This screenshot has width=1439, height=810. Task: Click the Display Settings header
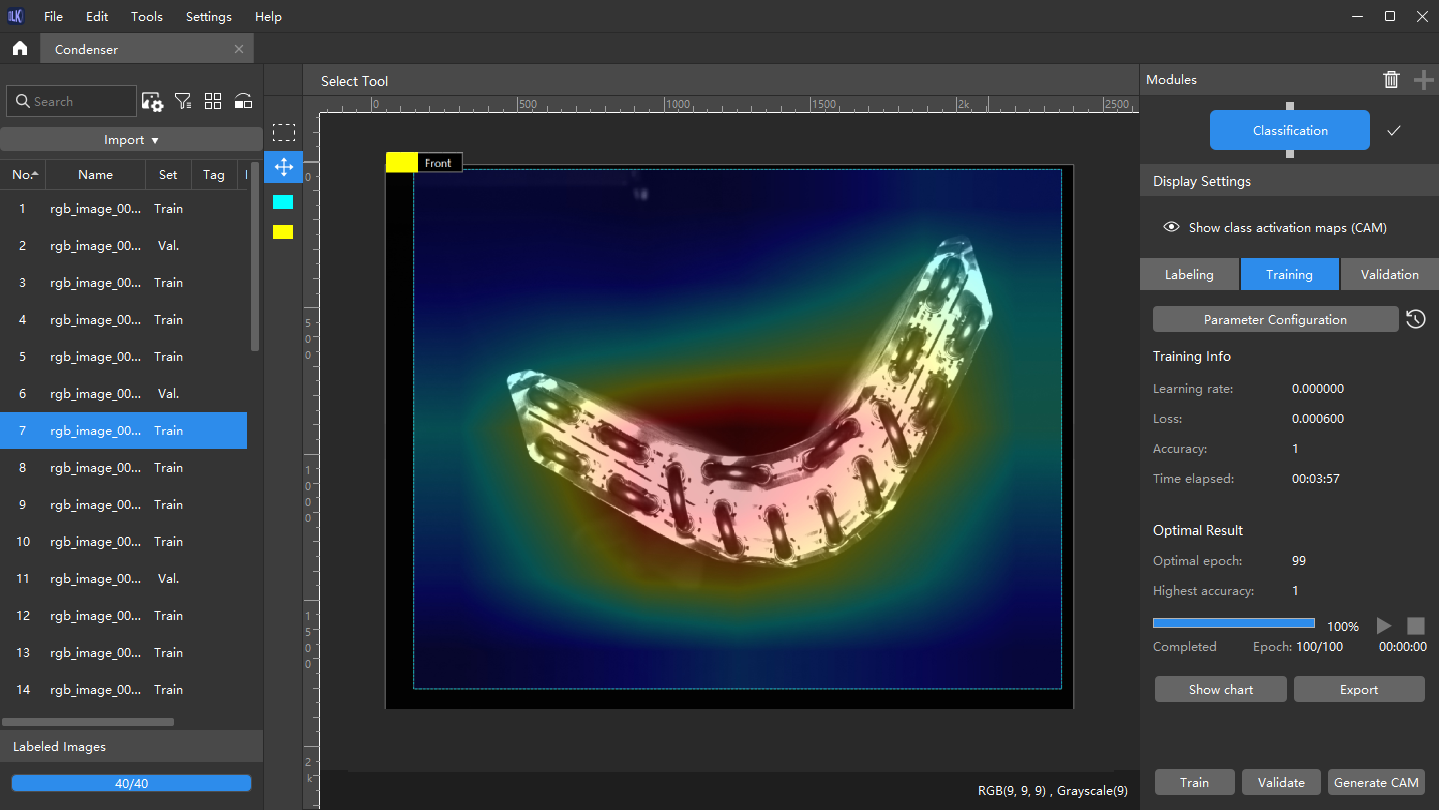coord(1289,181)
